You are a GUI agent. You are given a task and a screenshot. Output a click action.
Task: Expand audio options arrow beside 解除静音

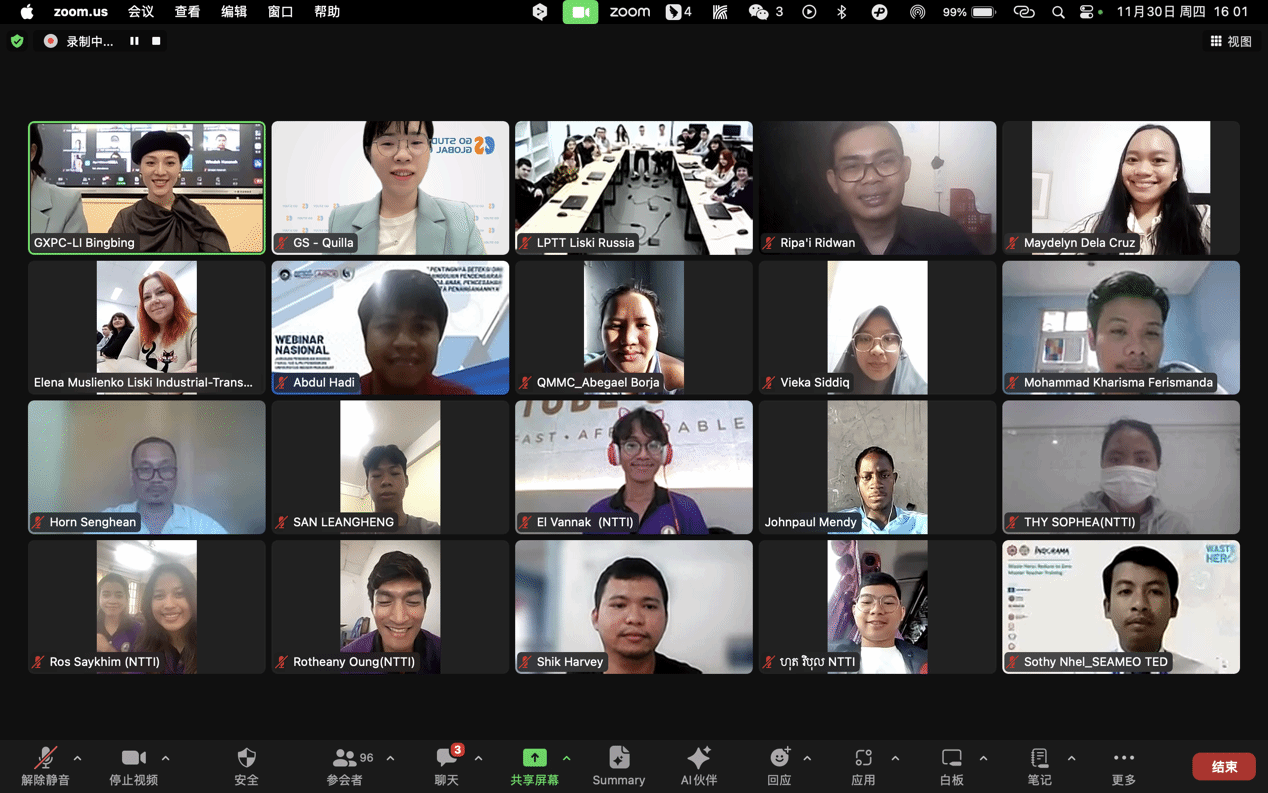(x=78, y=758)
